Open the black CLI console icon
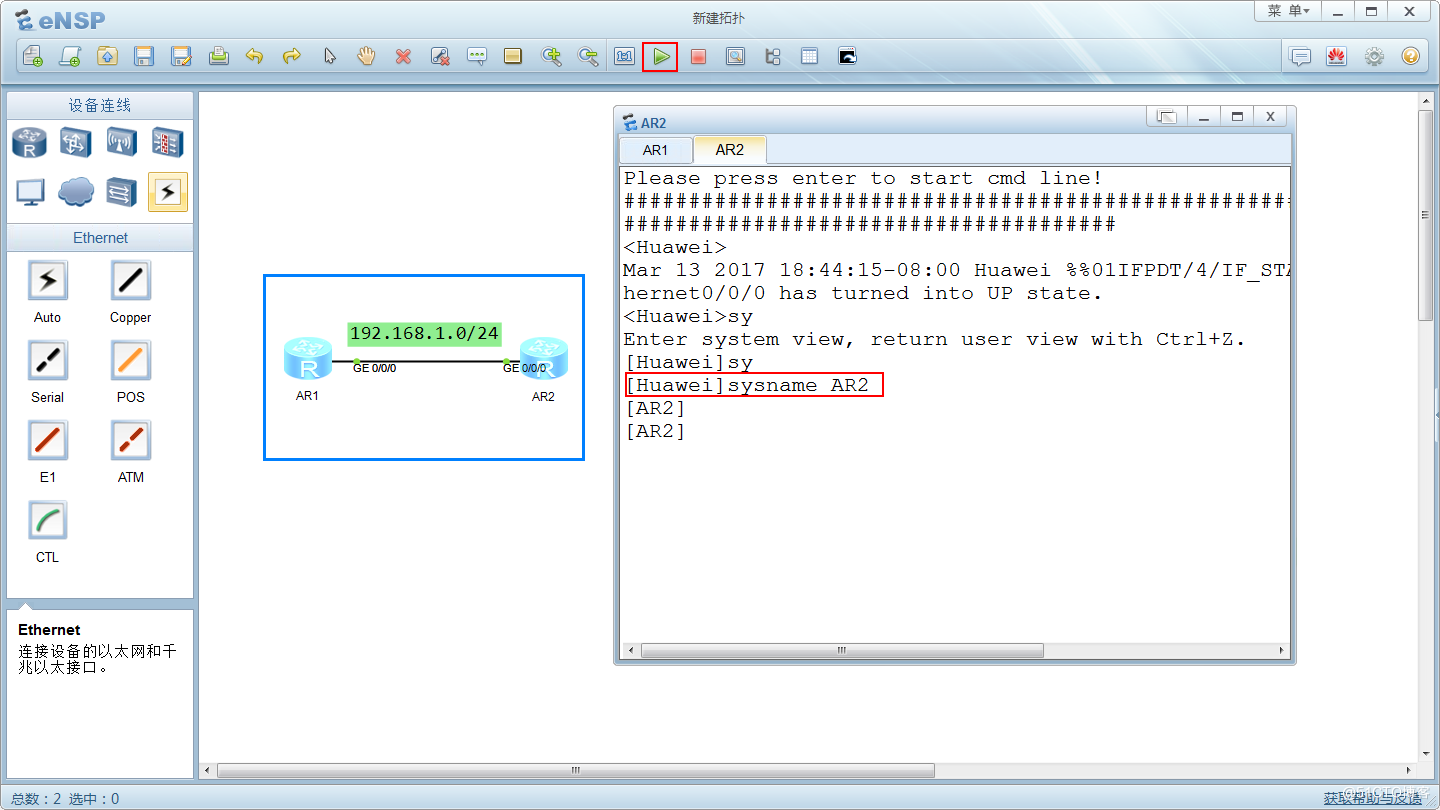Screen dimensions: 1440x810 pos(847,57)
